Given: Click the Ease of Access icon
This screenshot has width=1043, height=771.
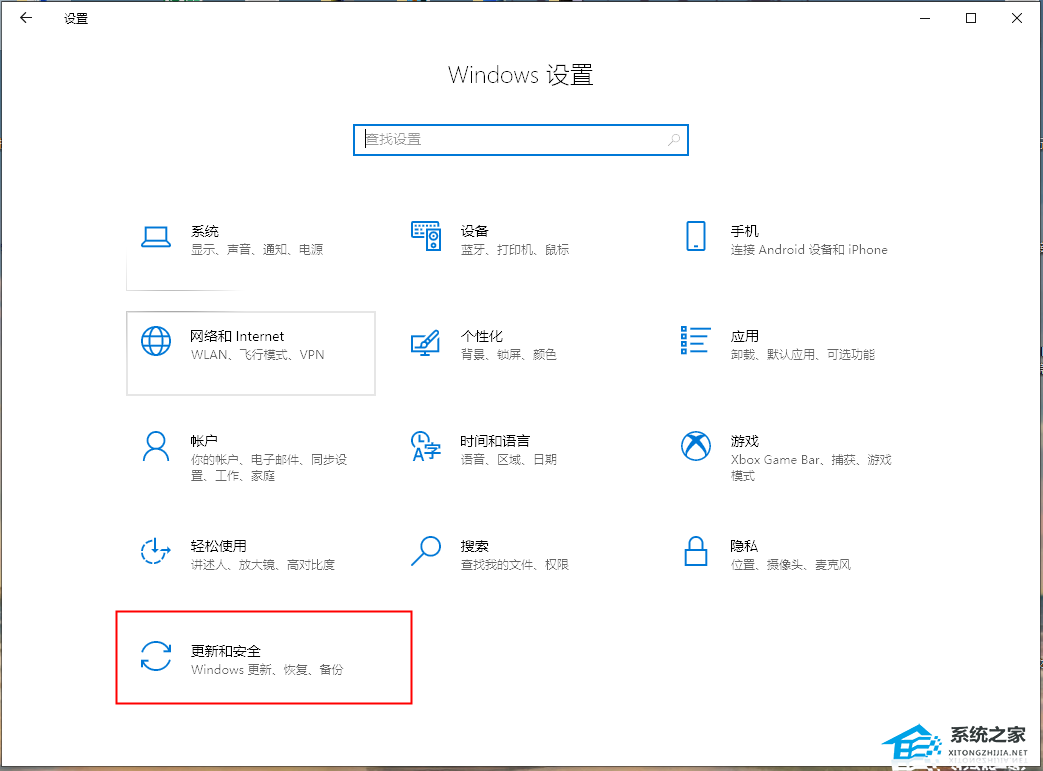Looking at the screenshot, I should pyautogui.click(x=156, y=551).
